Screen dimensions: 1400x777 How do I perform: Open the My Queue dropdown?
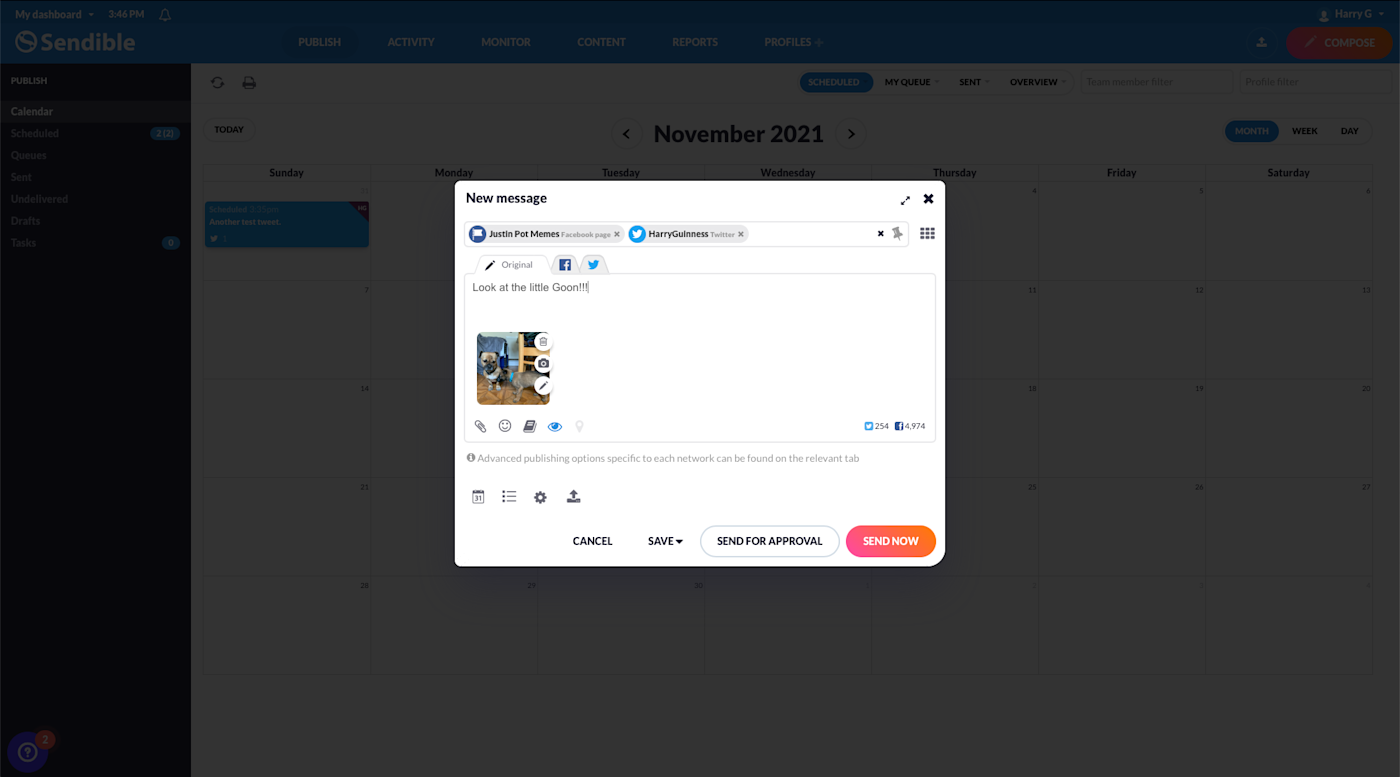912,82
